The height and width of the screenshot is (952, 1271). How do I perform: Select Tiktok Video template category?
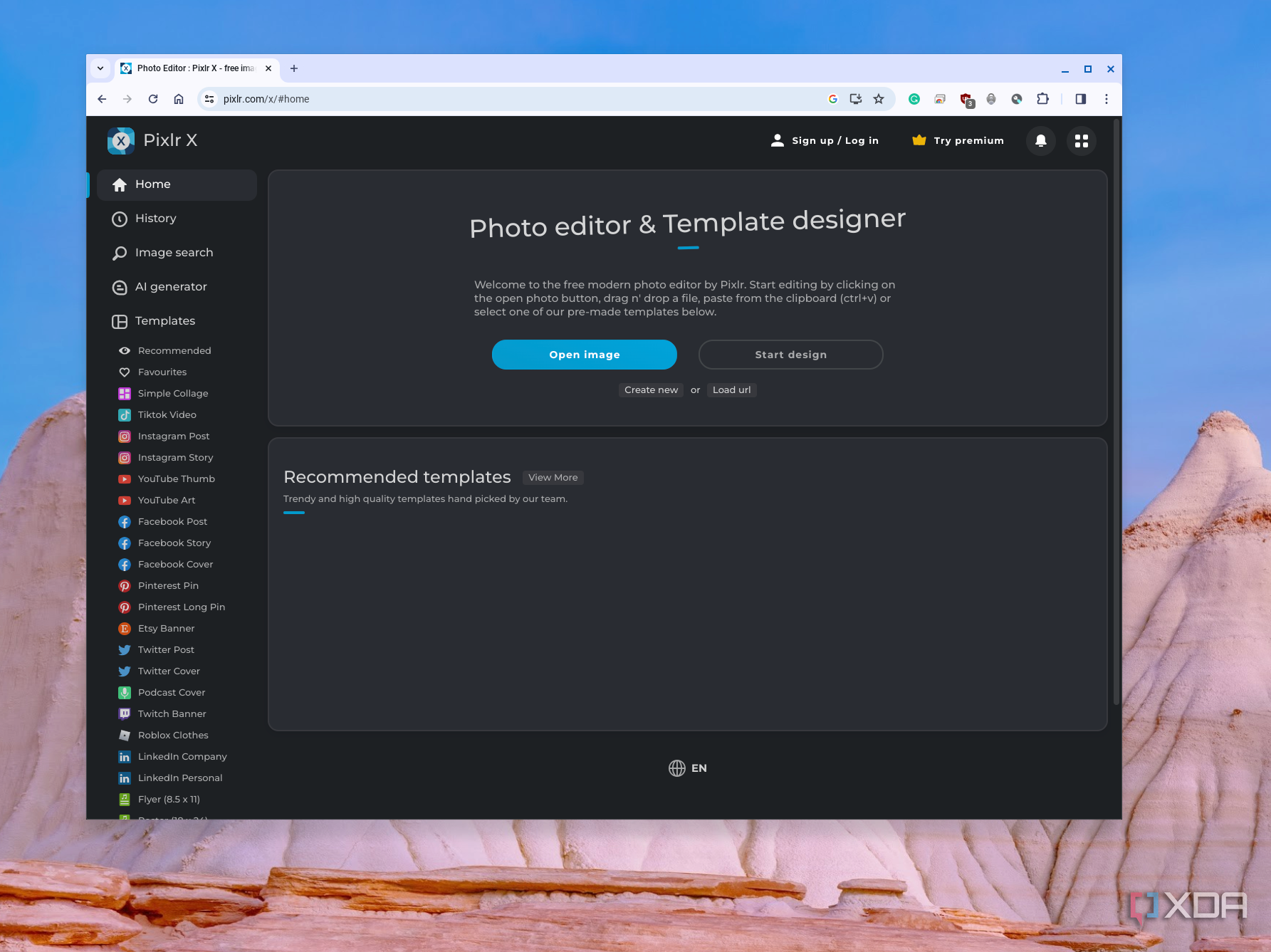tap(157, 415)
